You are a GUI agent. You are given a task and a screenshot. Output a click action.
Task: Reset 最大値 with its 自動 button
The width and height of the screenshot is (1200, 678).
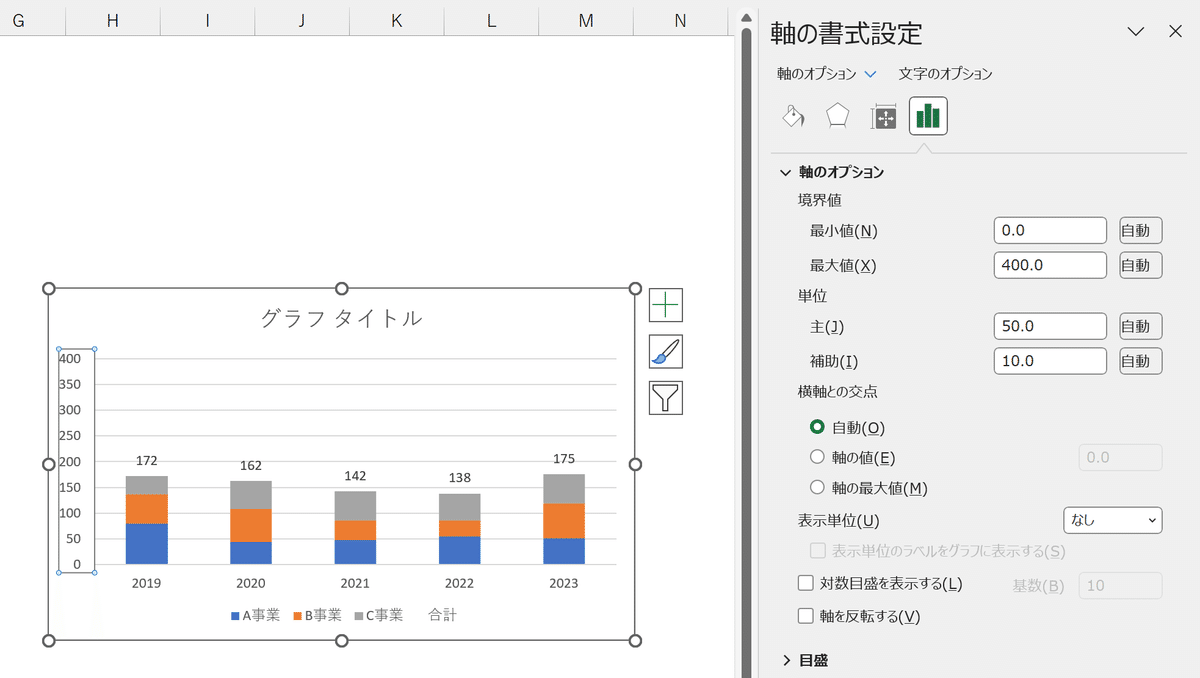tap(1140, 265)
